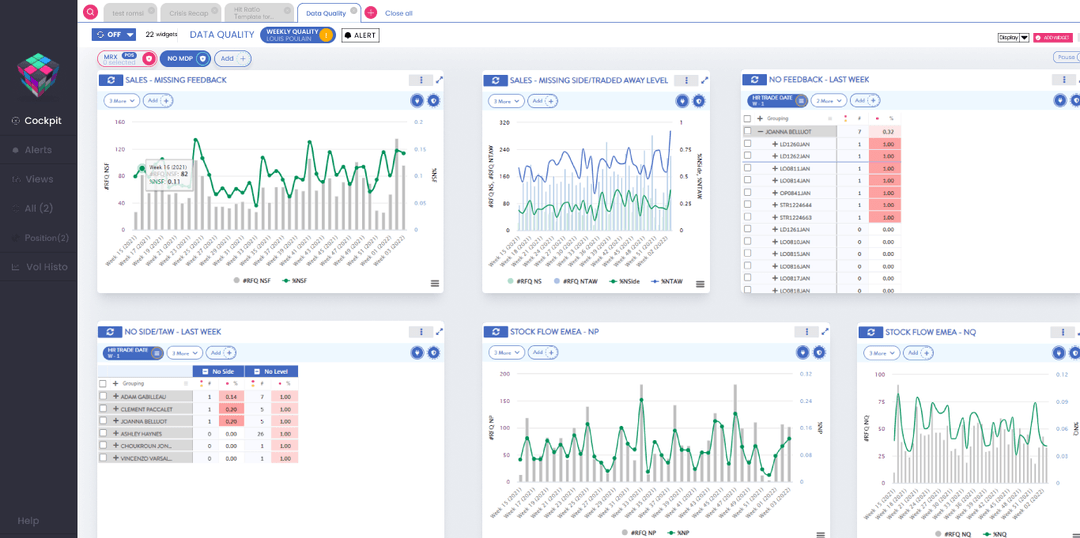Image resolution: width=1080 pixels, height=538 pixels.
Task: Tick checkbox for VINCENZO VARSAL row
Action: click(x=103, y=457)
